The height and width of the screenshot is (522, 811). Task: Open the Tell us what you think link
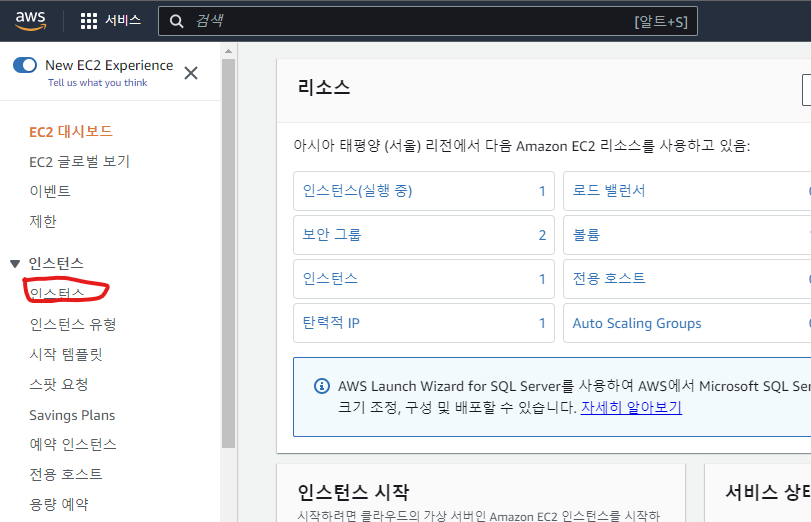point(98,83)
